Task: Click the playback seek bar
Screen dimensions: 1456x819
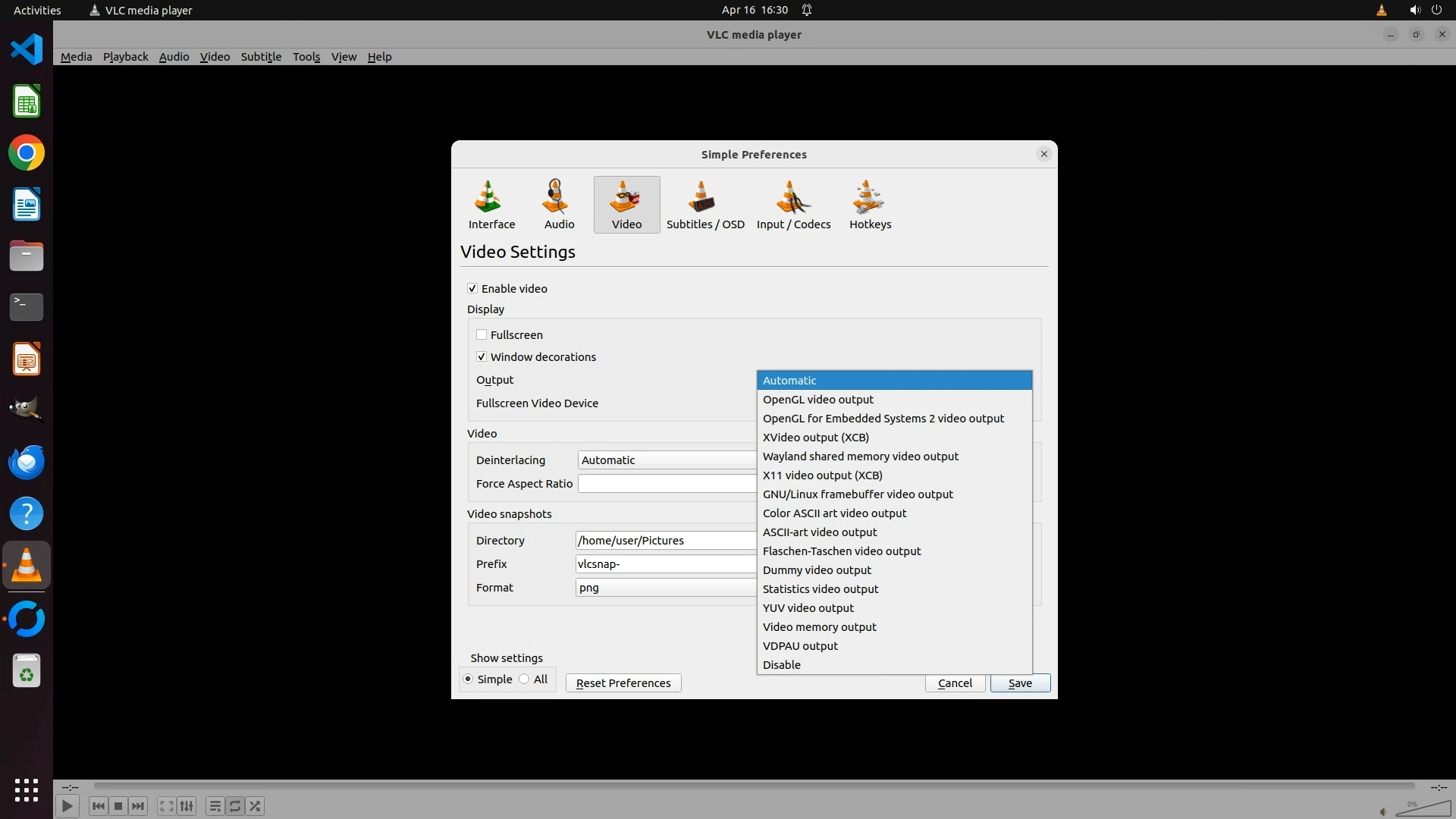Action: (753, 786)
